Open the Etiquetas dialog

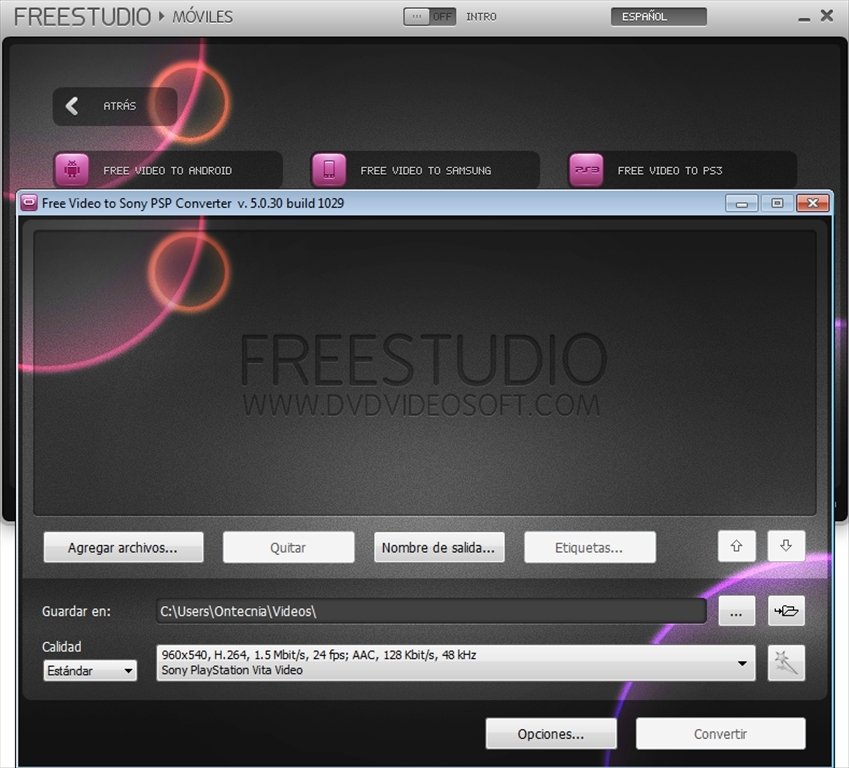tap(590, 548)
